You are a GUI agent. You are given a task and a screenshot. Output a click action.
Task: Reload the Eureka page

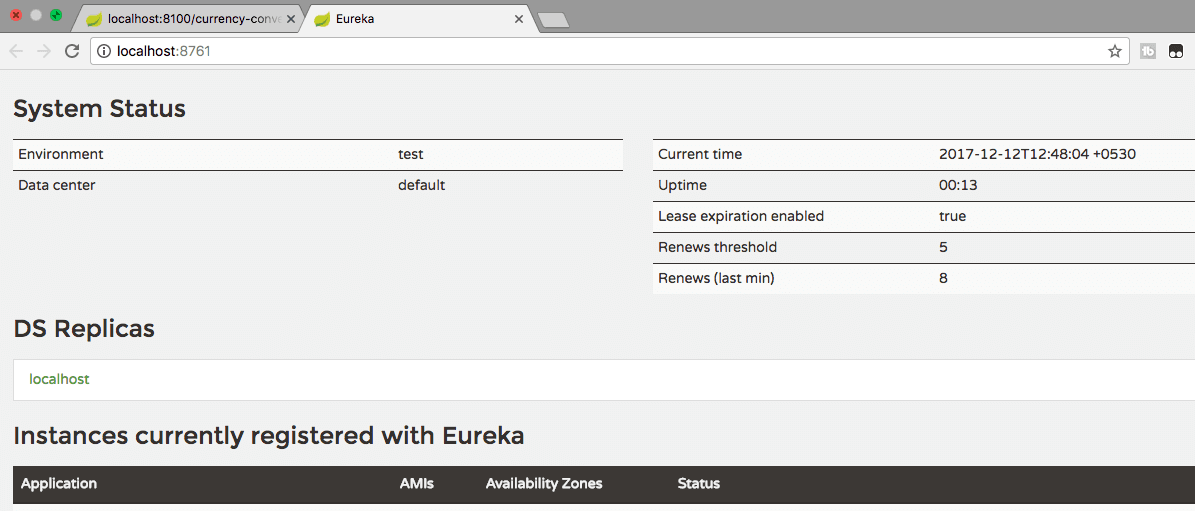pos(72,51)
